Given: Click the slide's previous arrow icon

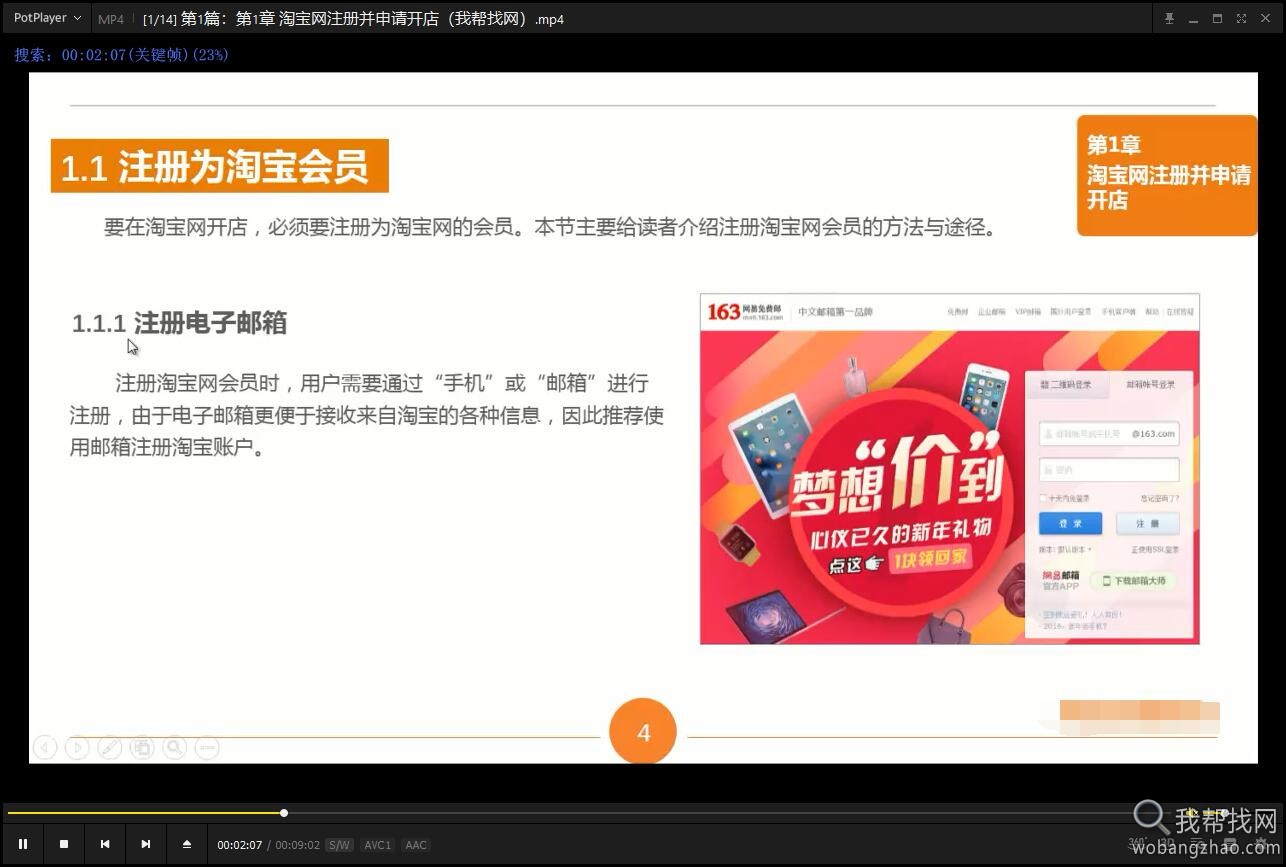Looking at the screenshot, I should tap(44, 747).
